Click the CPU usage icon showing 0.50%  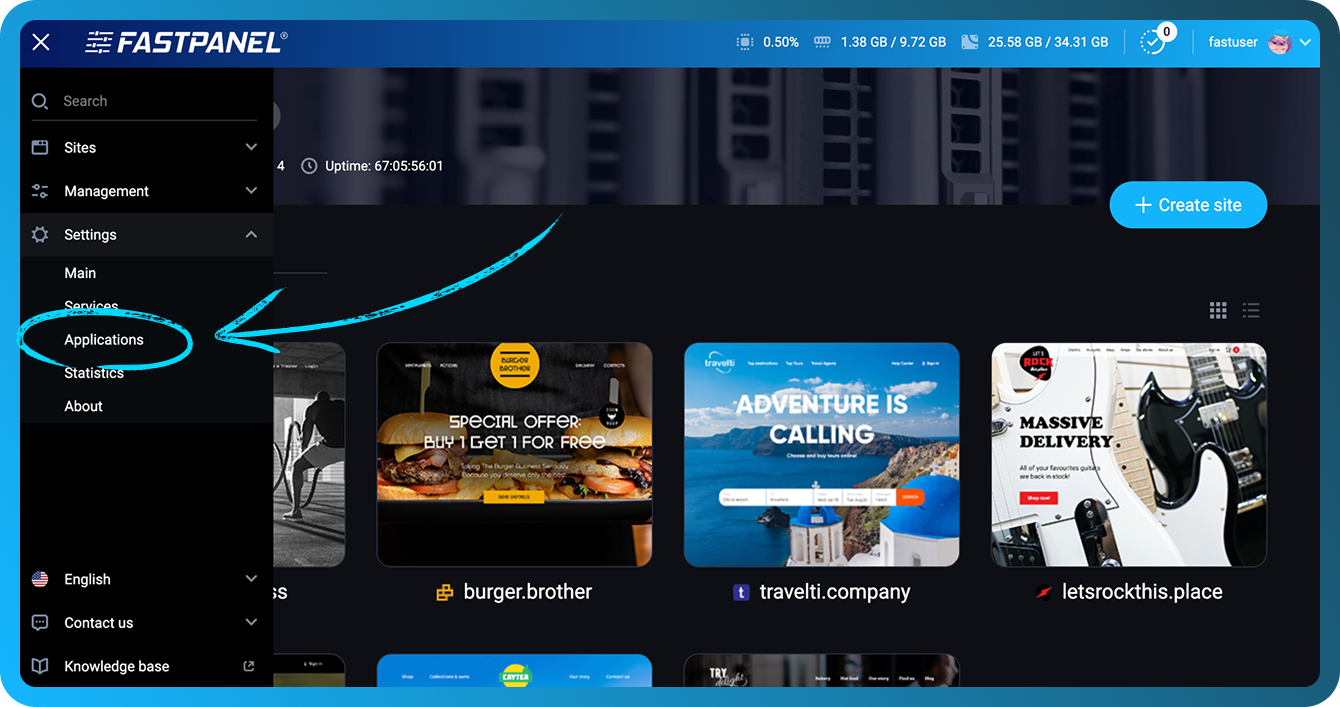(743, 42)
